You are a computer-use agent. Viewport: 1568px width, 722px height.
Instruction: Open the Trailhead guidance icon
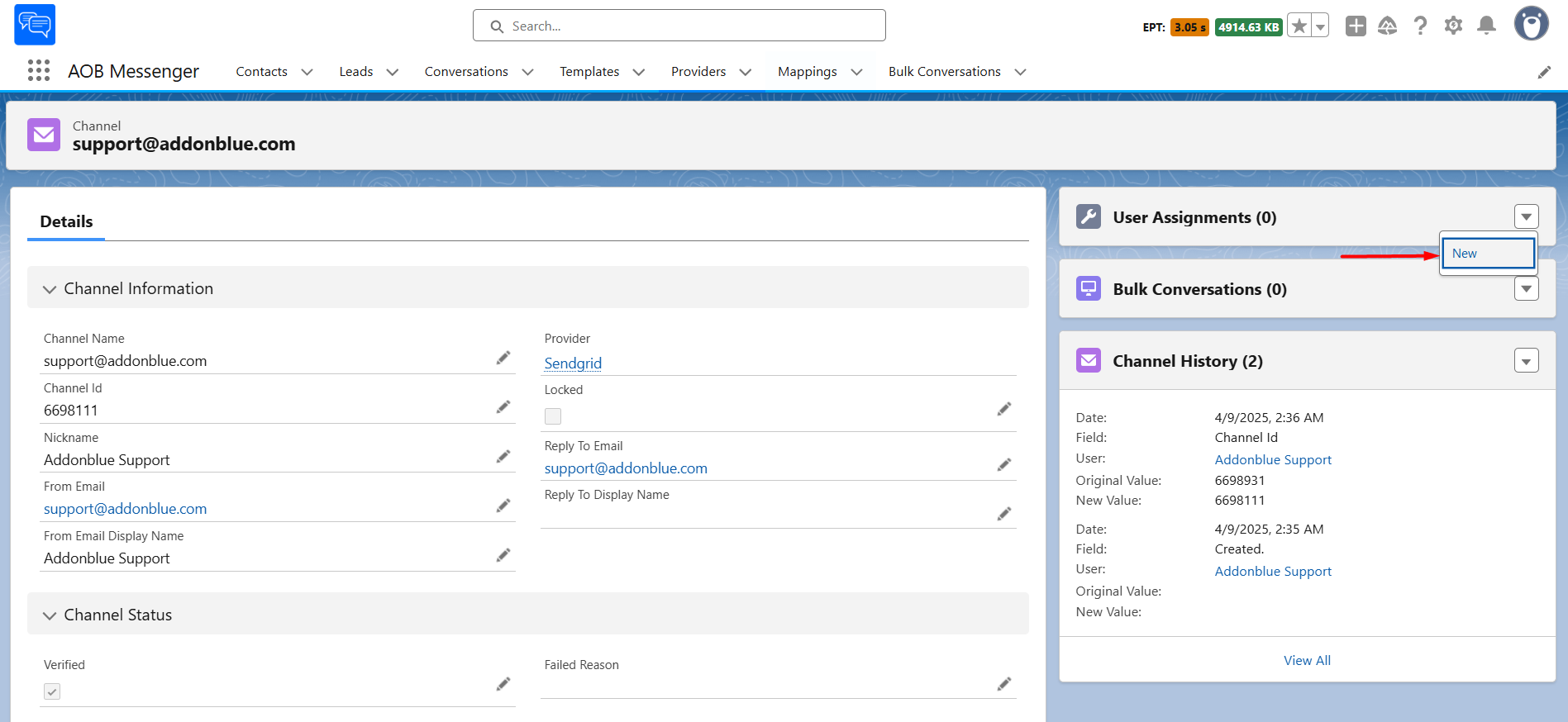pyautogui.click(x=1388, y=26)
